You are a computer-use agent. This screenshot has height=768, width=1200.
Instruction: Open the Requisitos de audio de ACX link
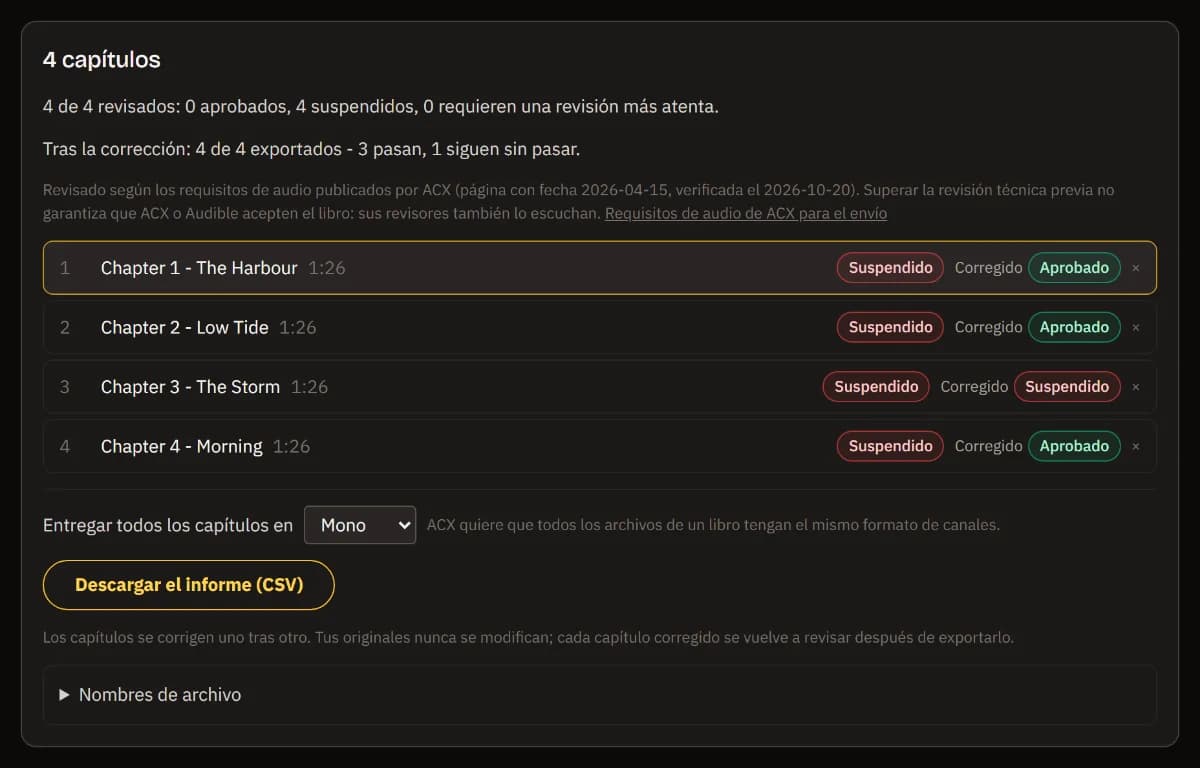[x=746, y=213]
